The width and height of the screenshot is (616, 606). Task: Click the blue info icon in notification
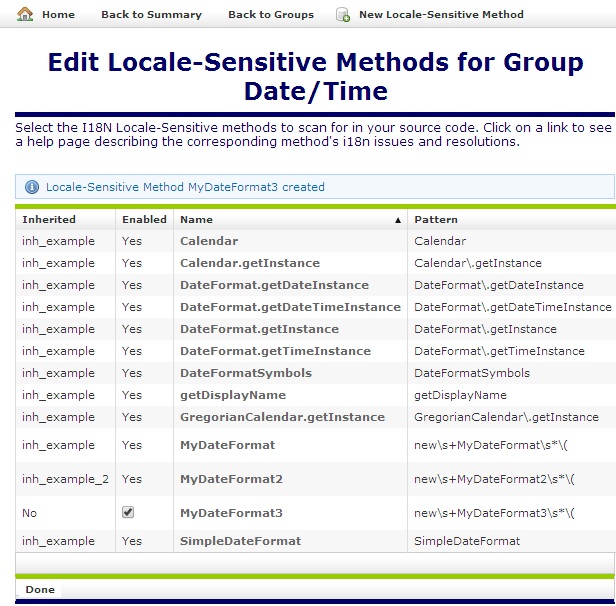click(31, 187)
